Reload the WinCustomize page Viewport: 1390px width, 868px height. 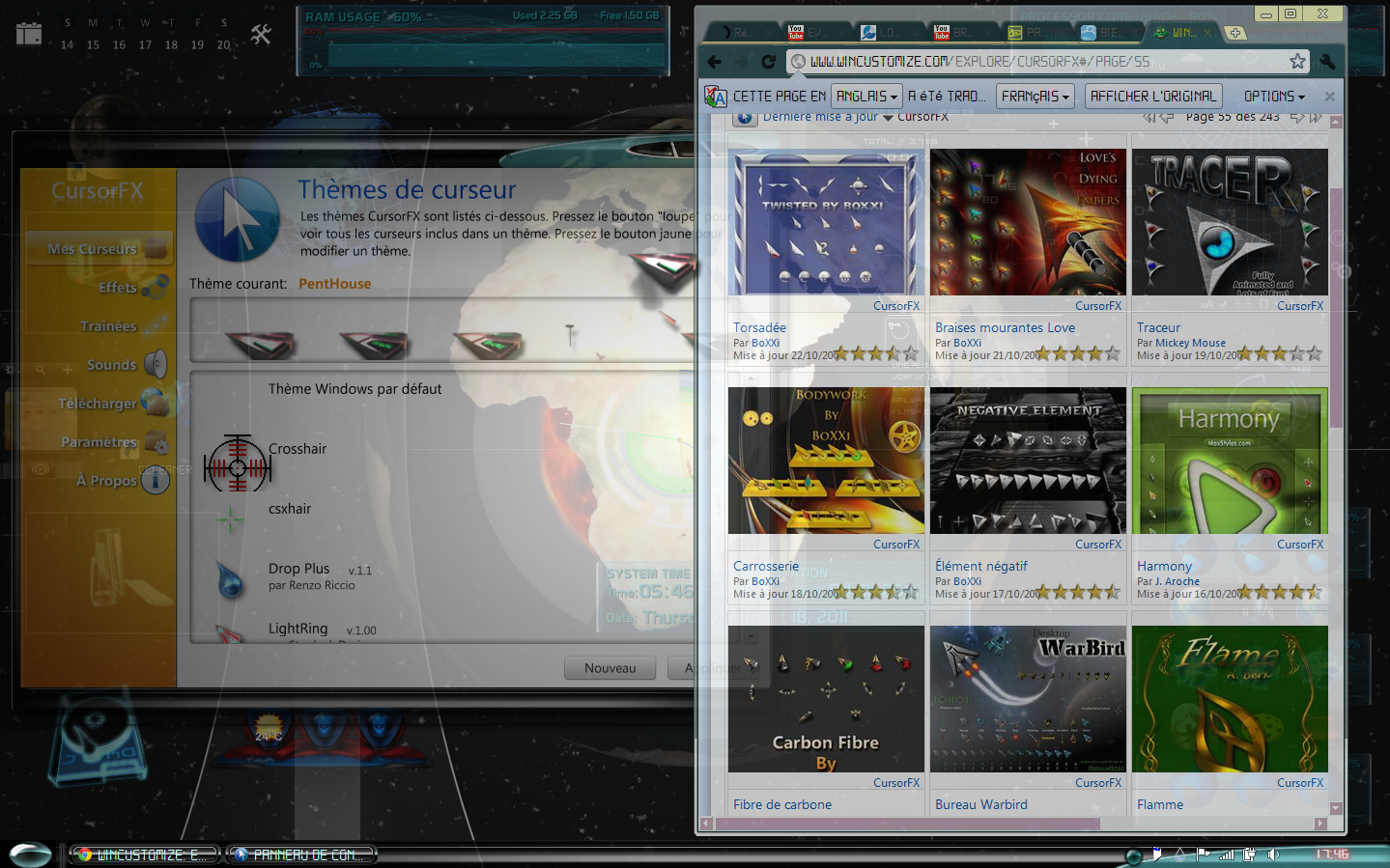point(769,62)
